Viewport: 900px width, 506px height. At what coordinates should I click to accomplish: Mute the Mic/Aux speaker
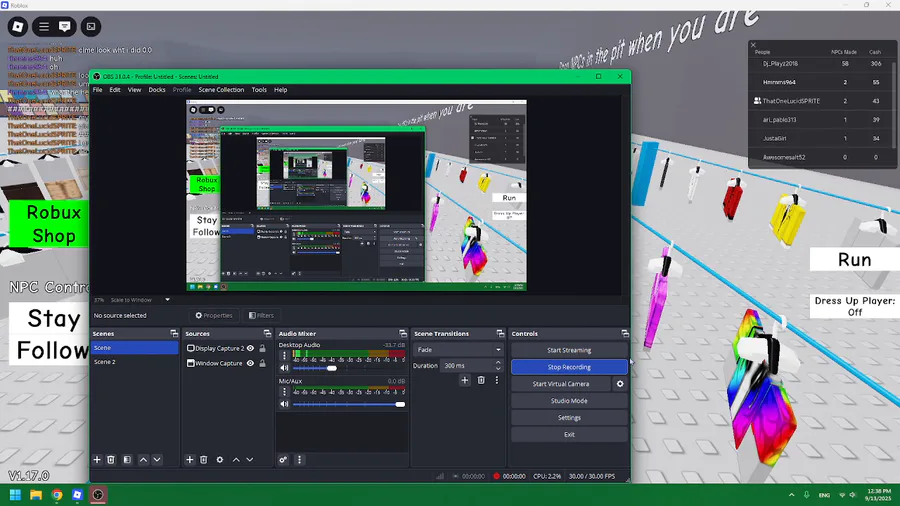(284, 404)
